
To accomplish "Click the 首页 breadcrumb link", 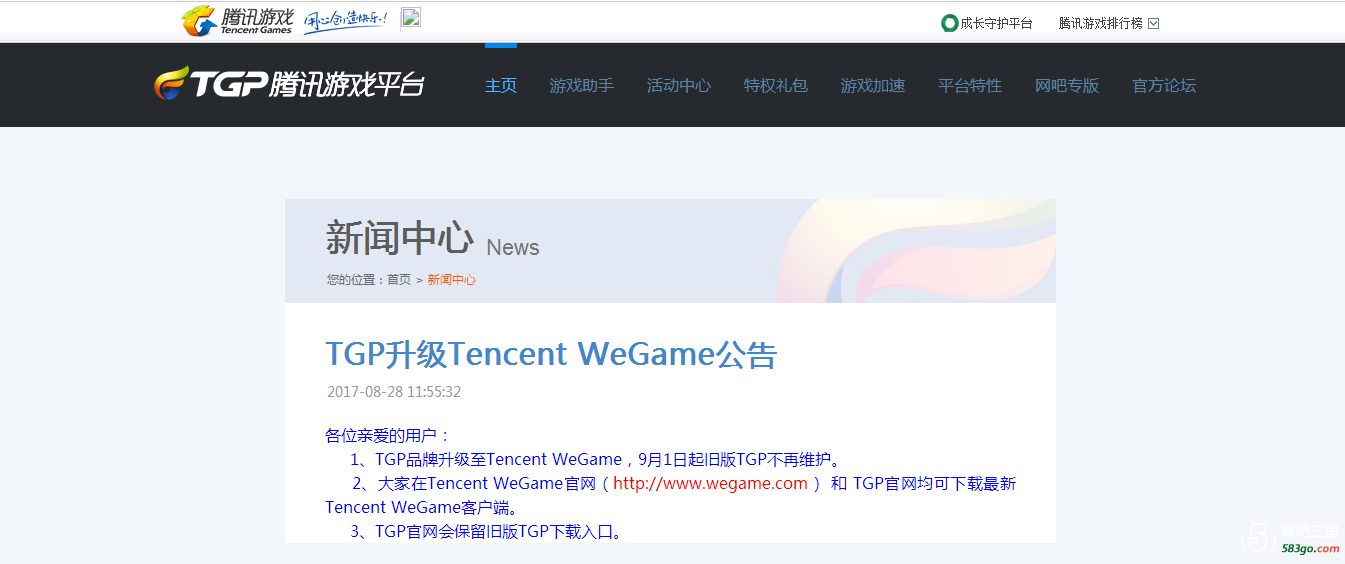I will coord(399,280).
